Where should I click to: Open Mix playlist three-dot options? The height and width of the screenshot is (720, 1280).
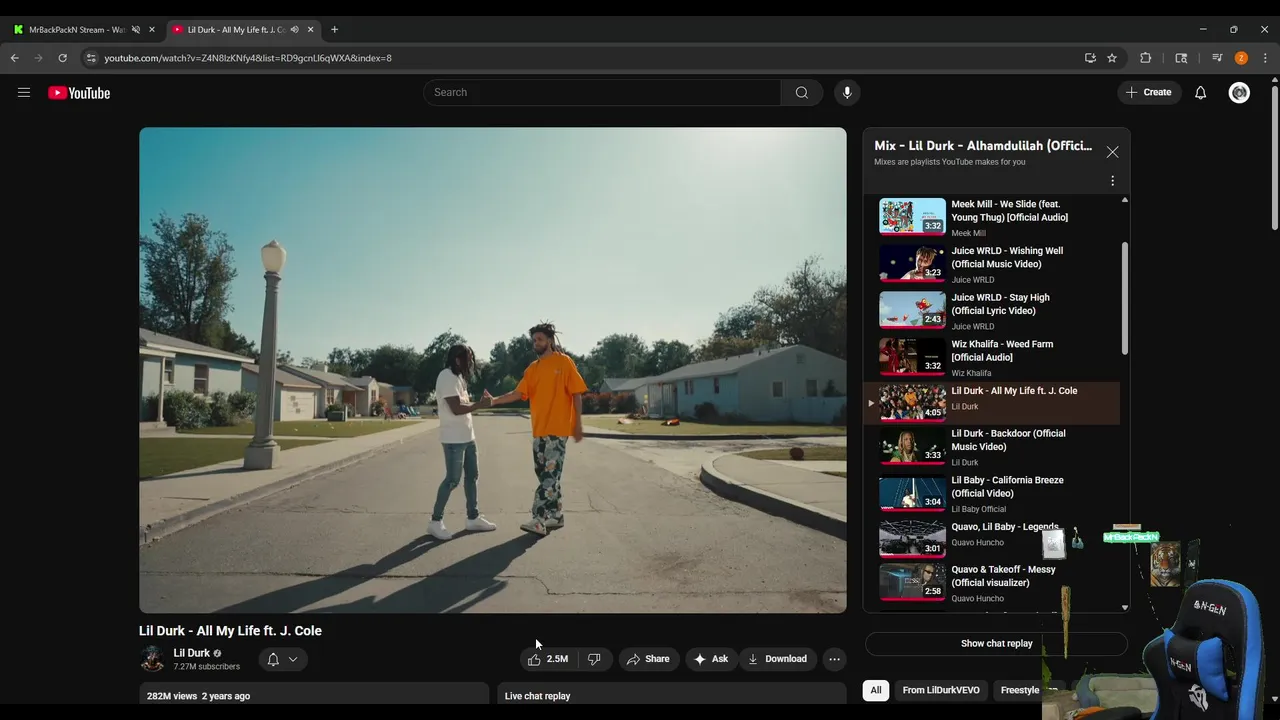point(1112,181)
